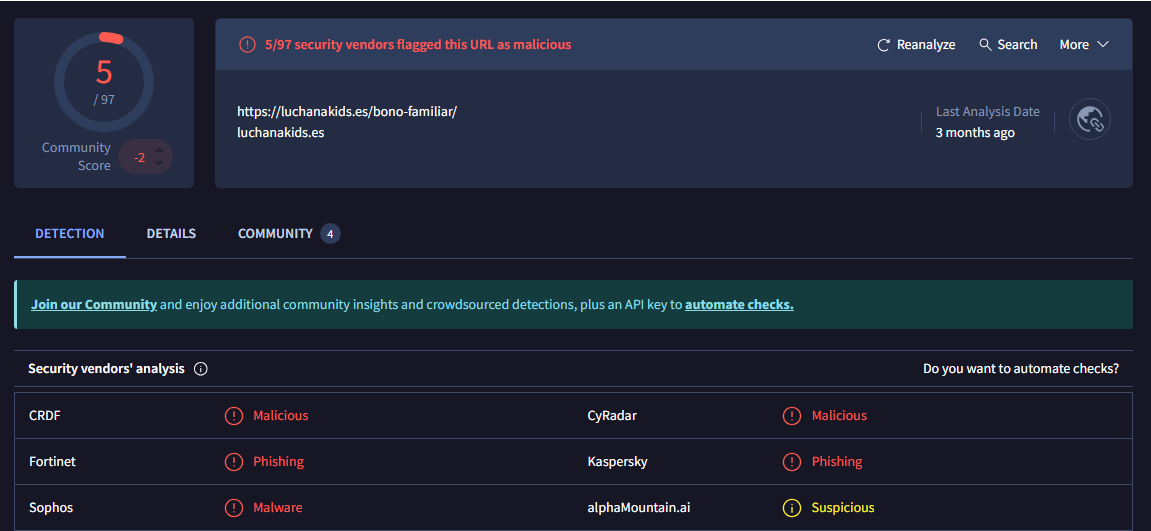This screenshot has width=1151, height=531.
Task: Click the info icon next to Security vendors' analysis
Action: tap(201, 369)
